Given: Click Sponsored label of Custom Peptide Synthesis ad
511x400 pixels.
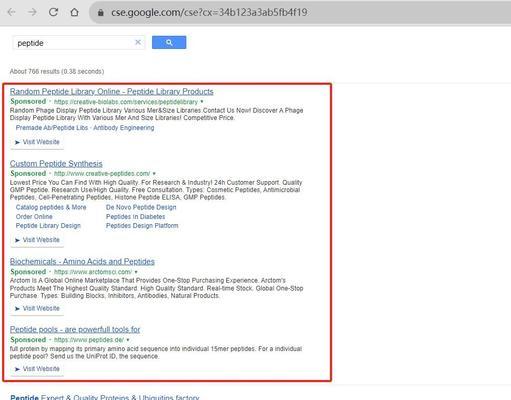Looking at the screenshot, I should (x=28, y=173).
